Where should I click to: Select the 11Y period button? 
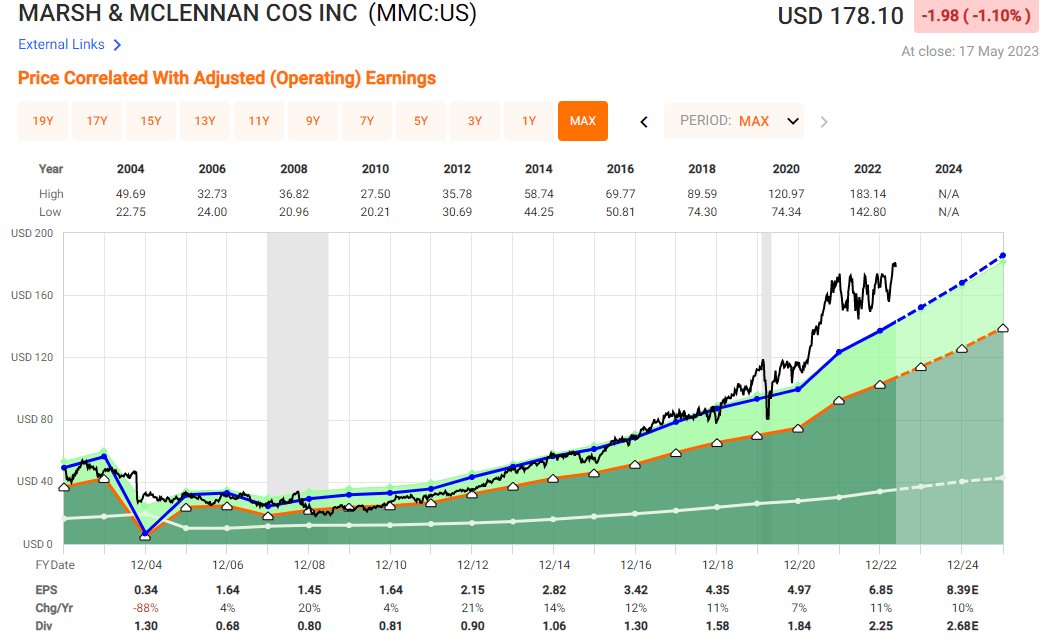[x=258, y=120]
